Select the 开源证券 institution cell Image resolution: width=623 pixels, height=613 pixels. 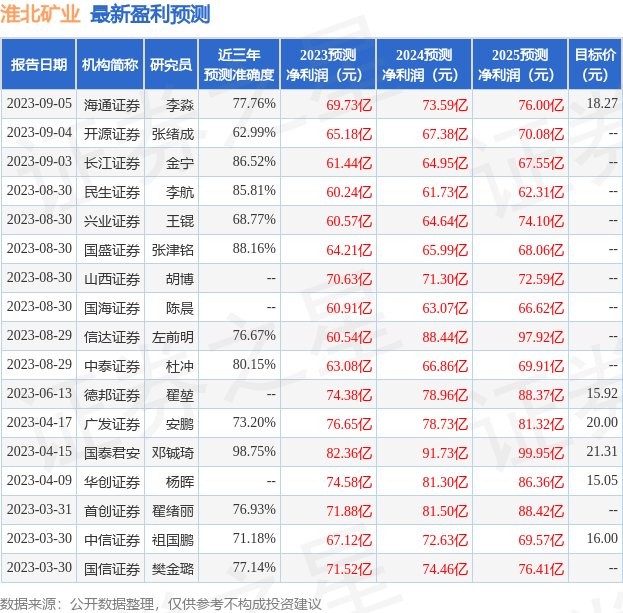pyautogui.click(x=112, y=134)
